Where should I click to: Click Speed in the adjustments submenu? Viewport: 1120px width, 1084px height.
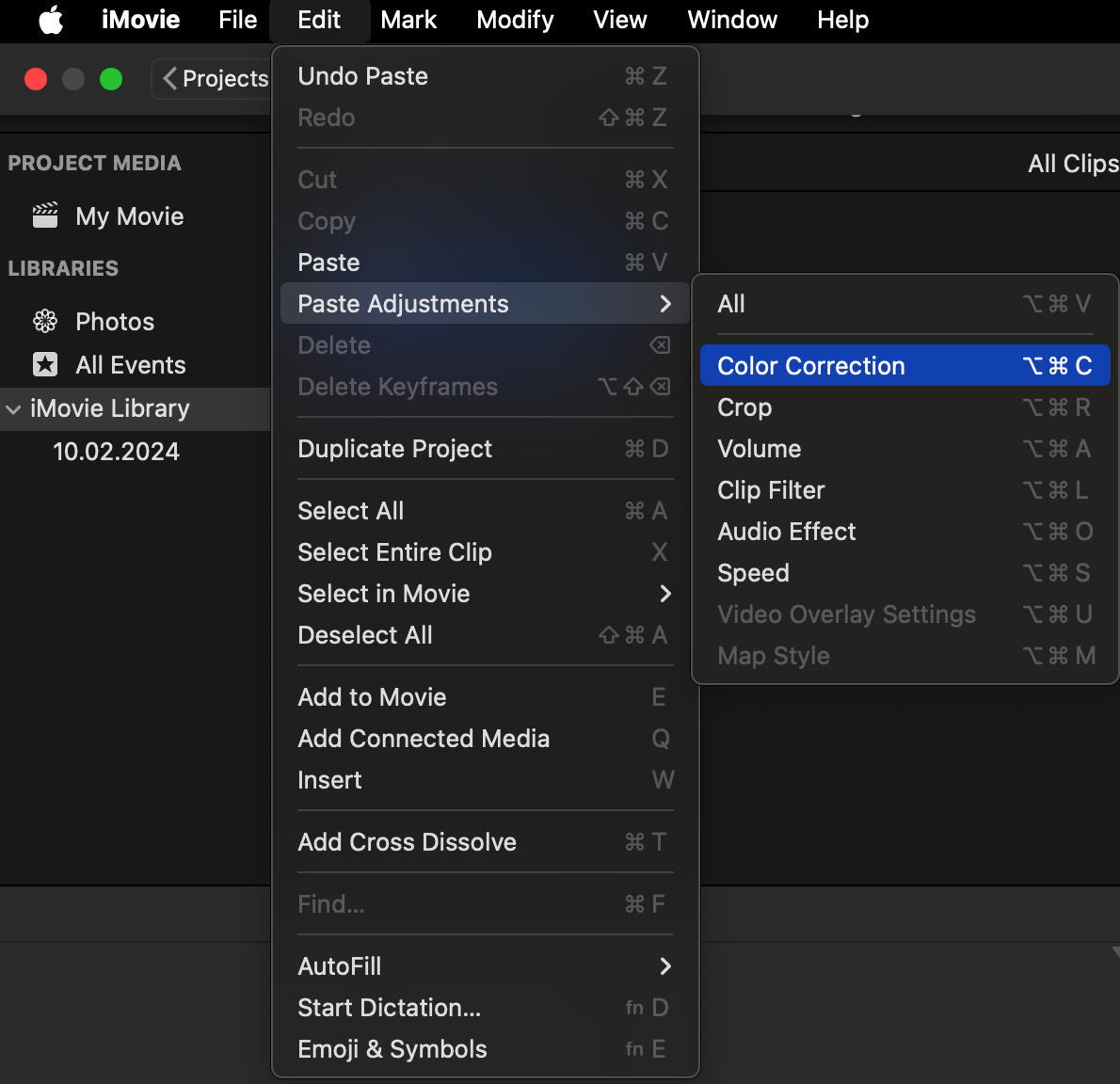753,573
